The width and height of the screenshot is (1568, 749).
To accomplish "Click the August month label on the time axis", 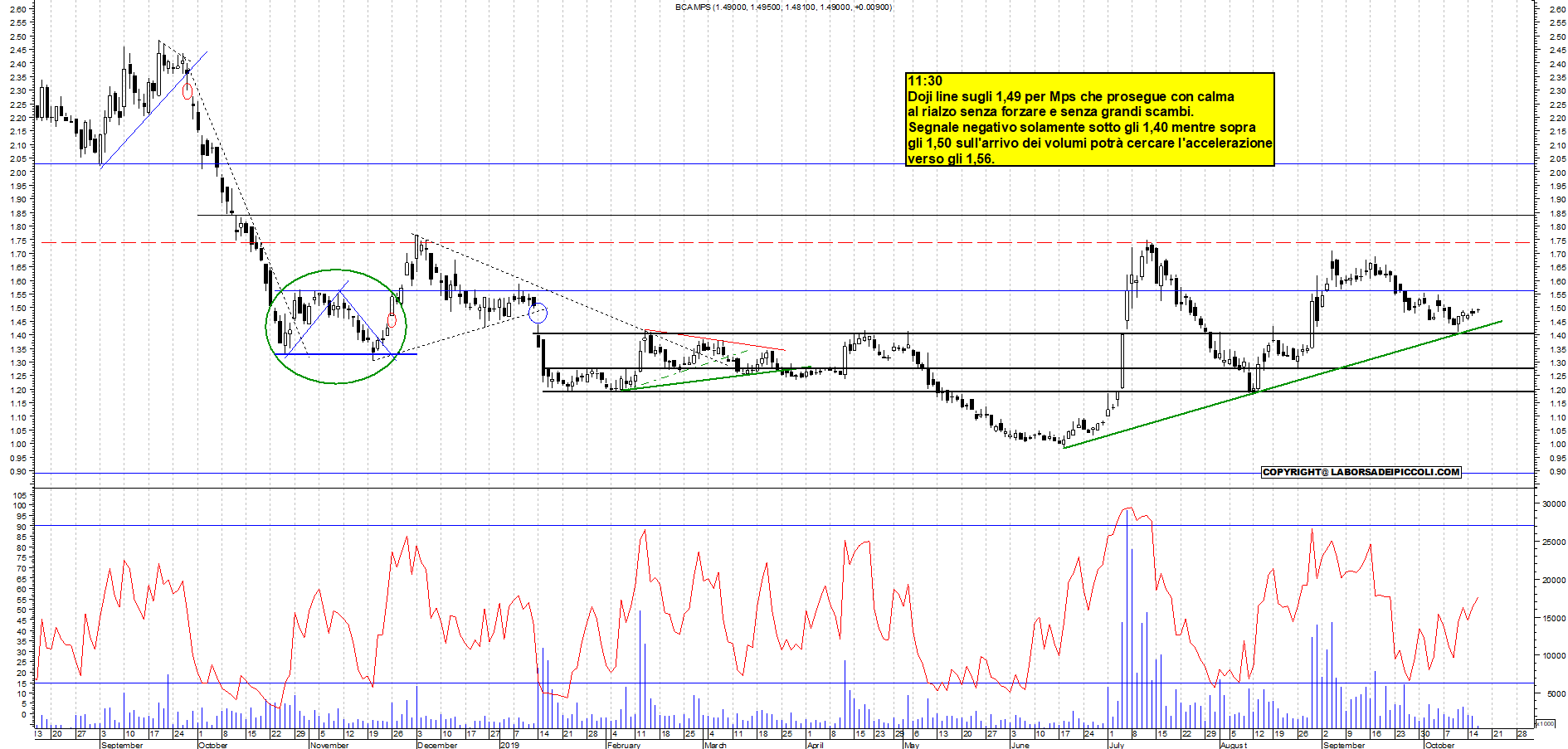I will [1234, 745].
